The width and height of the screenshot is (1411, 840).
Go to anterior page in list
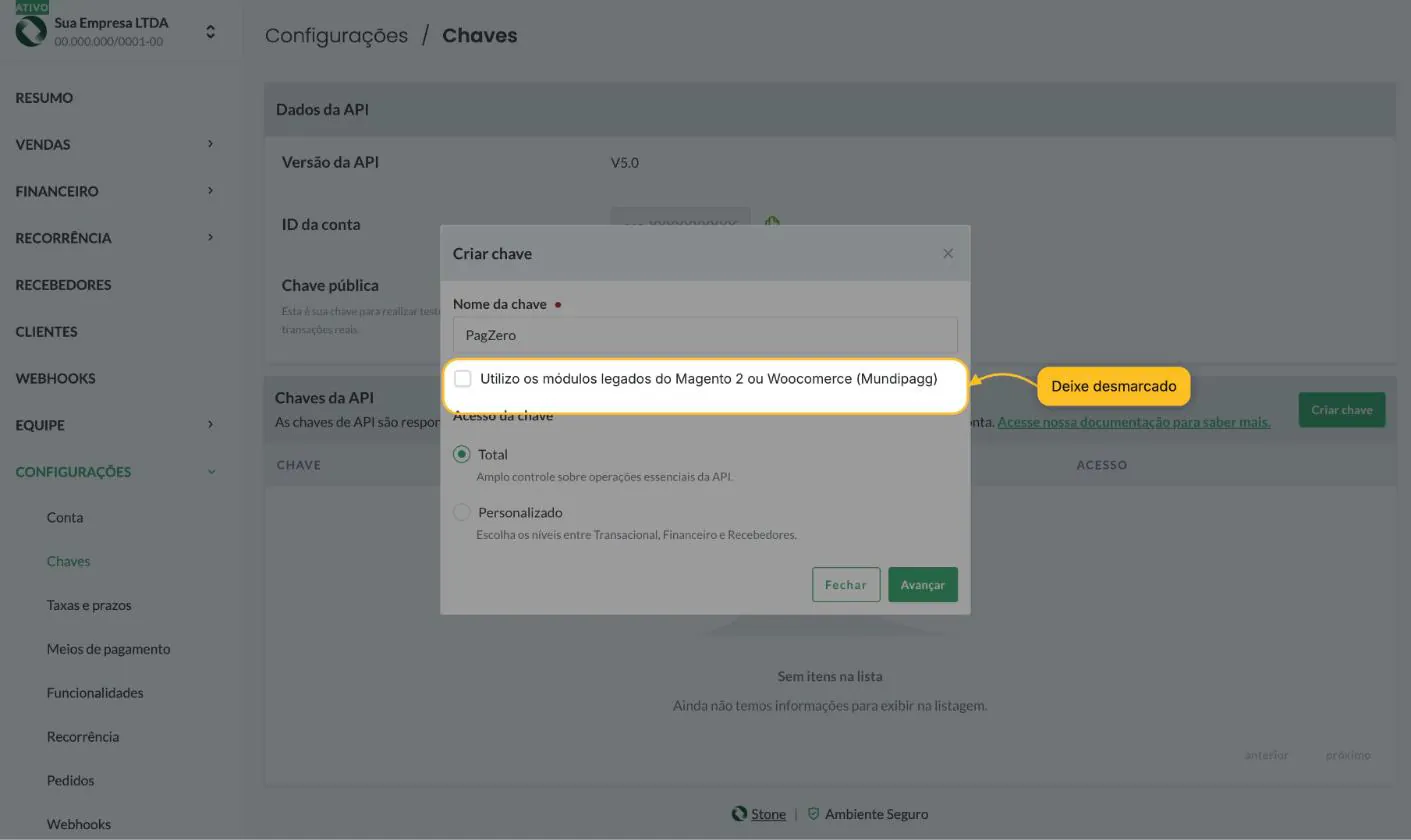coord(1266,755)
